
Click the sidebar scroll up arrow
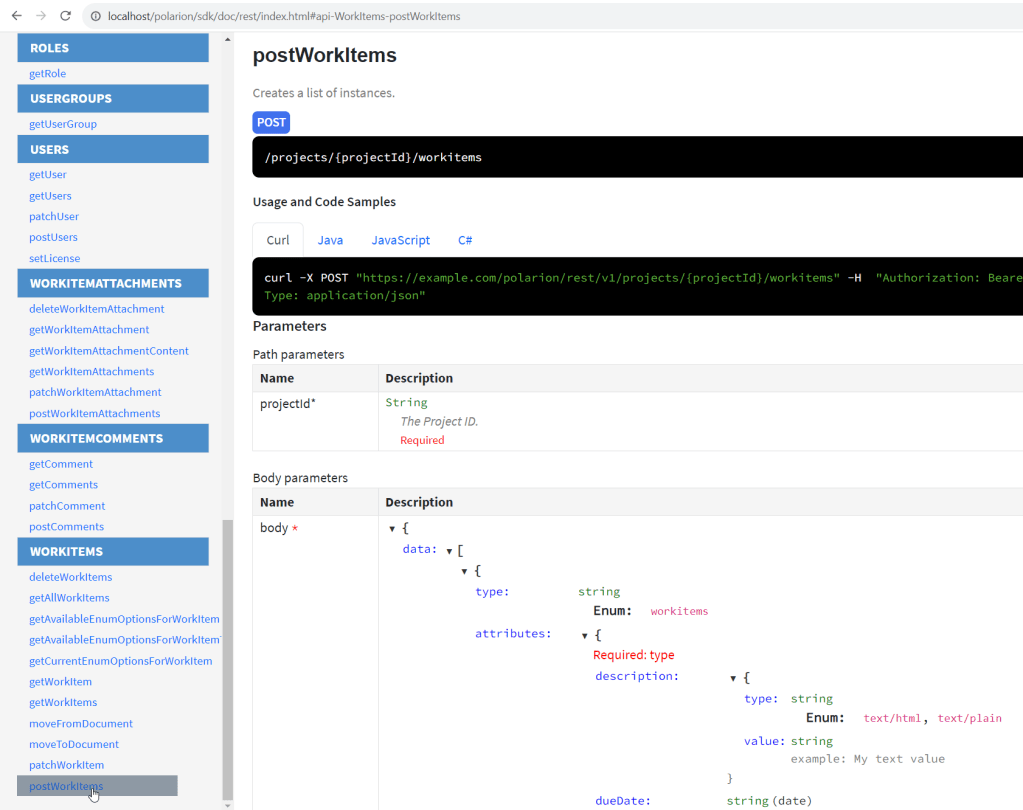[227, 41]
